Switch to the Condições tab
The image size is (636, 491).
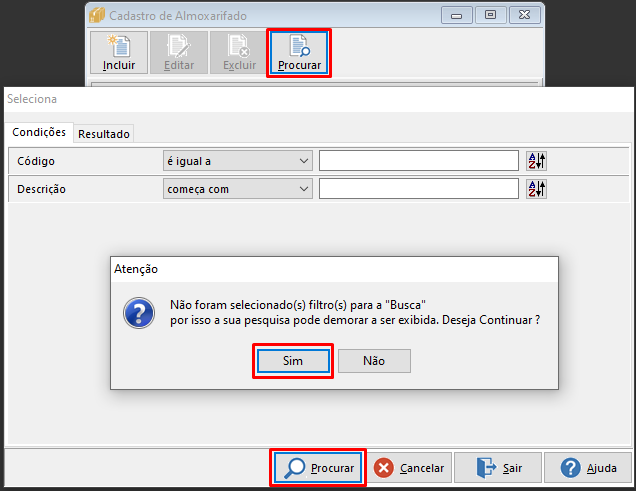39,132
